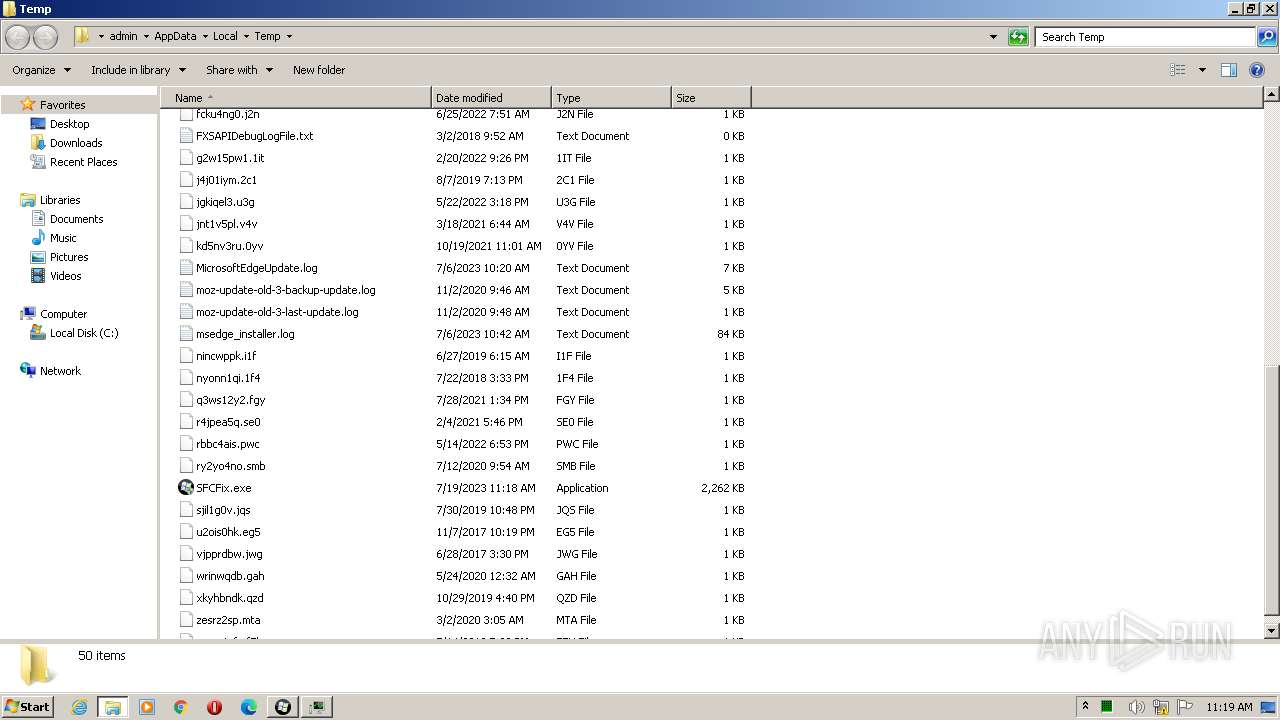Click the Action Center flag tray icon
1280x720 pixels.
1185,707
